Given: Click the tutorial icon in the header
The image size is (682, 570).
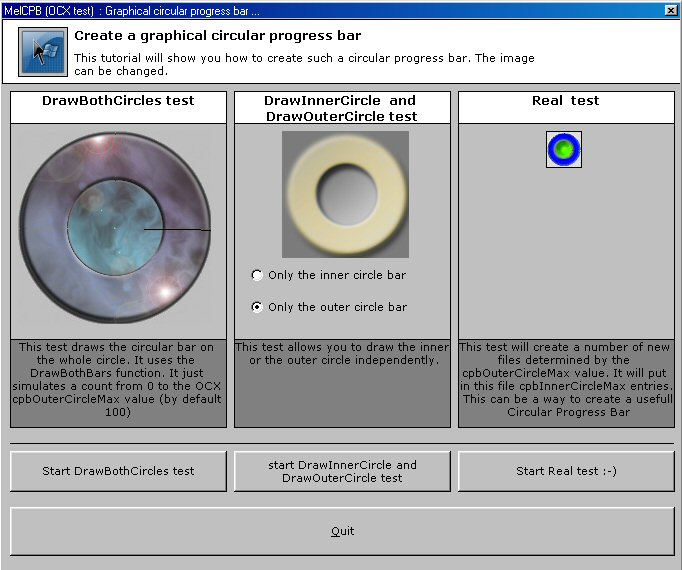Looking at the screenshot, I should (43, 52).
